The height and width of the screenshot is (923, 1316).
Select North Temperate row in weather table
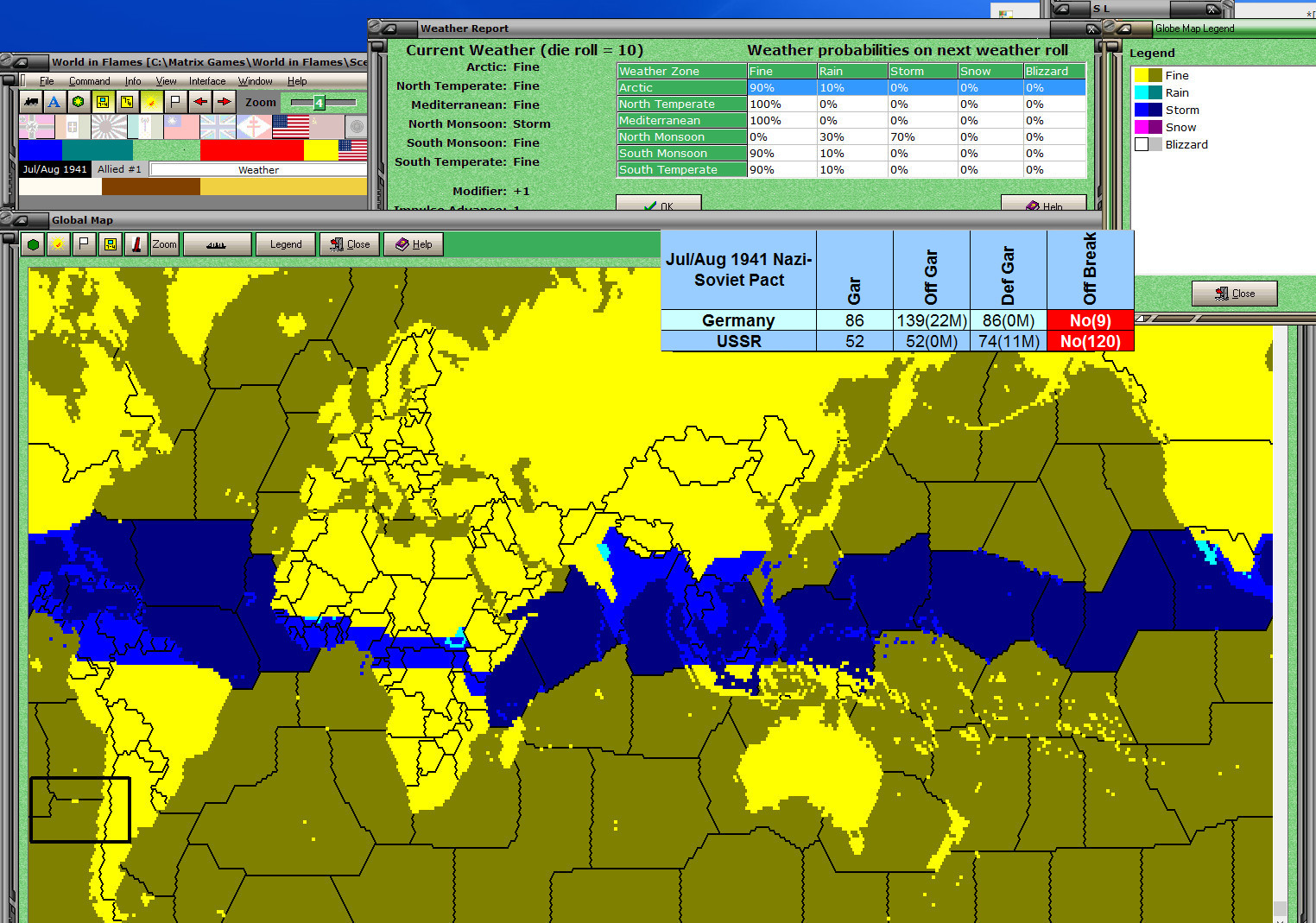coord(851,104)
